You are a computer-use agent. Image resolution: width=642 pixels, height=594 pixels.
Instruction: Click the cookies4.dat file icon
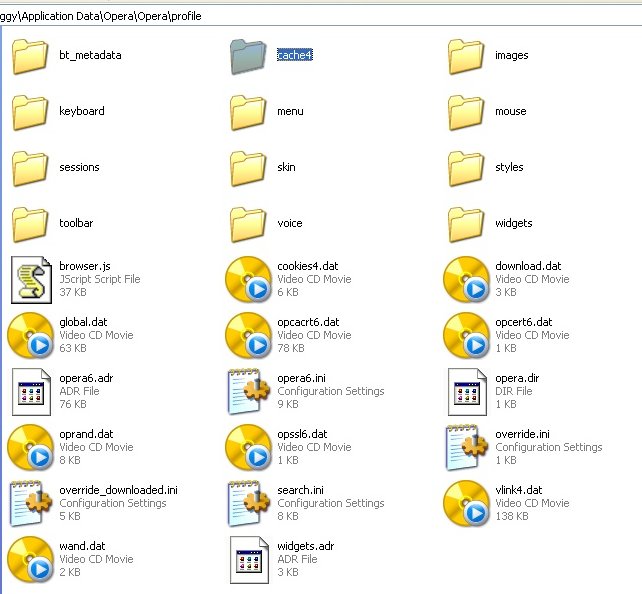[247, 279]
